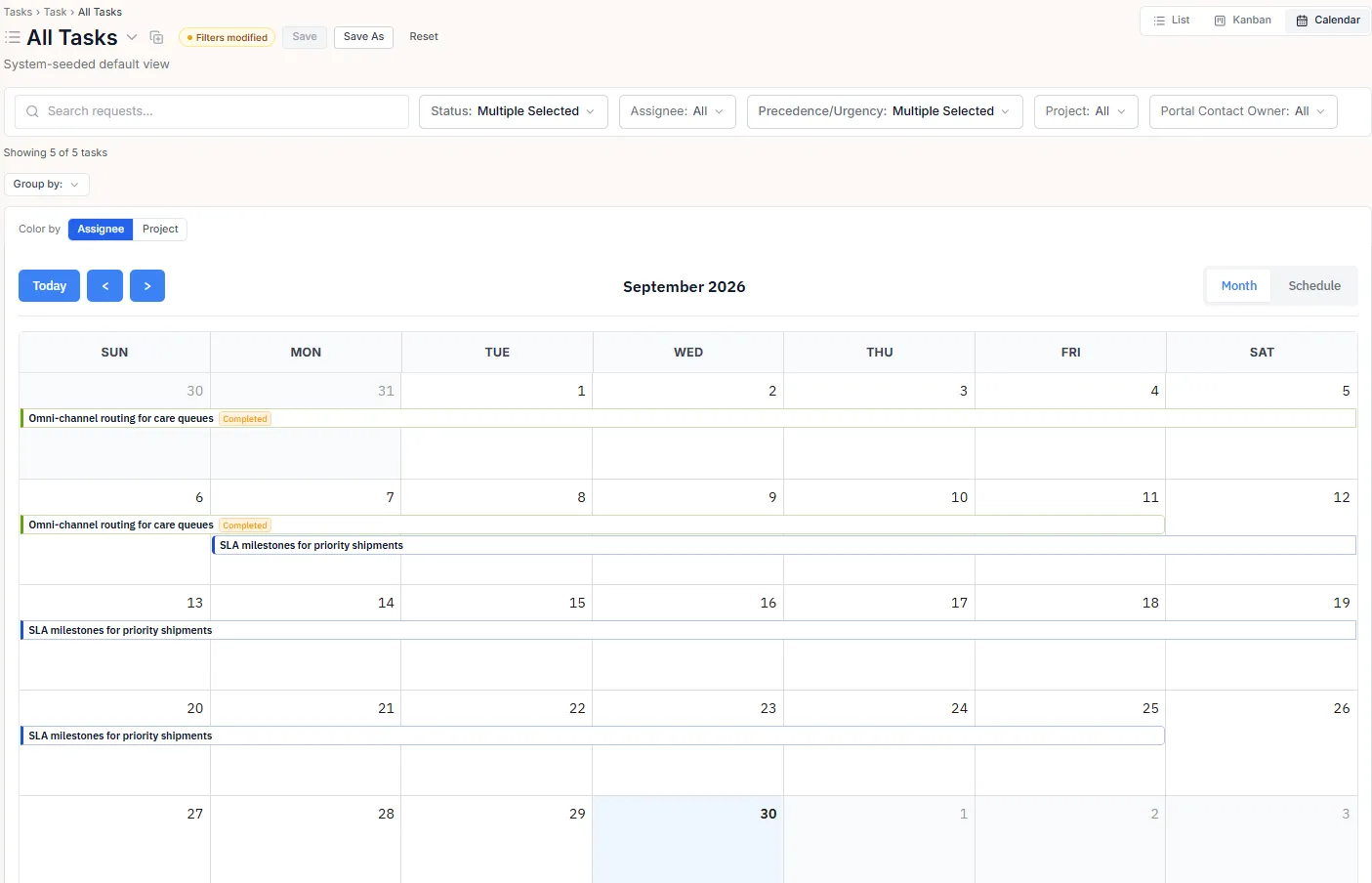The width and height of the screenshot is (1372, 883).
Task: Click the list icon beside All Tasks title
Action: click(x=13, y=37)
